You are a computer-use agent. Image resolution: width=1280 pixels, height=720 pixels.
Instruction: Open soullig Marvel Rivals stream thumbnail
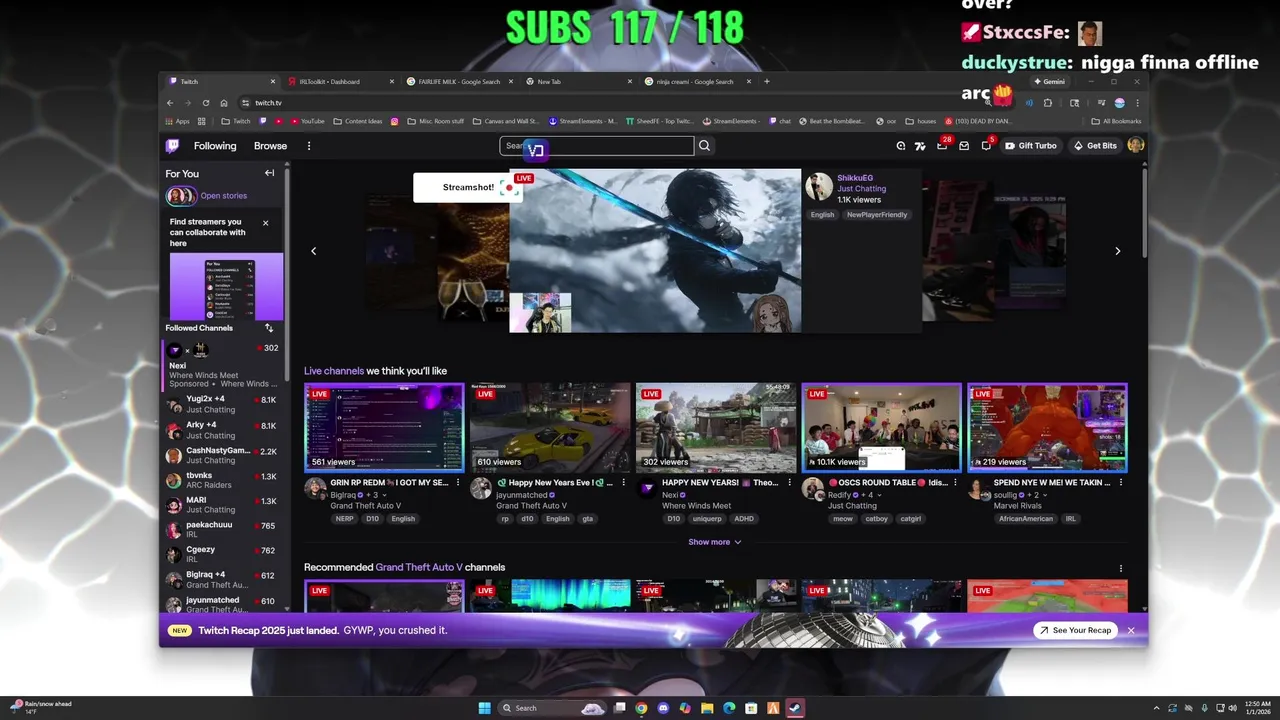pos(1047,427)
